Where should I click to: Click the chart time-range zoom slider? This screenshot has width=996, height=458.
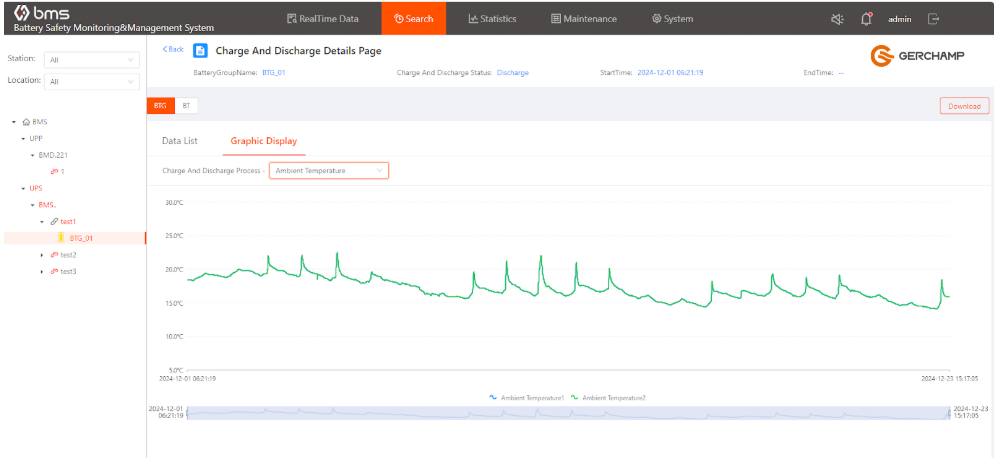(567, 413)
